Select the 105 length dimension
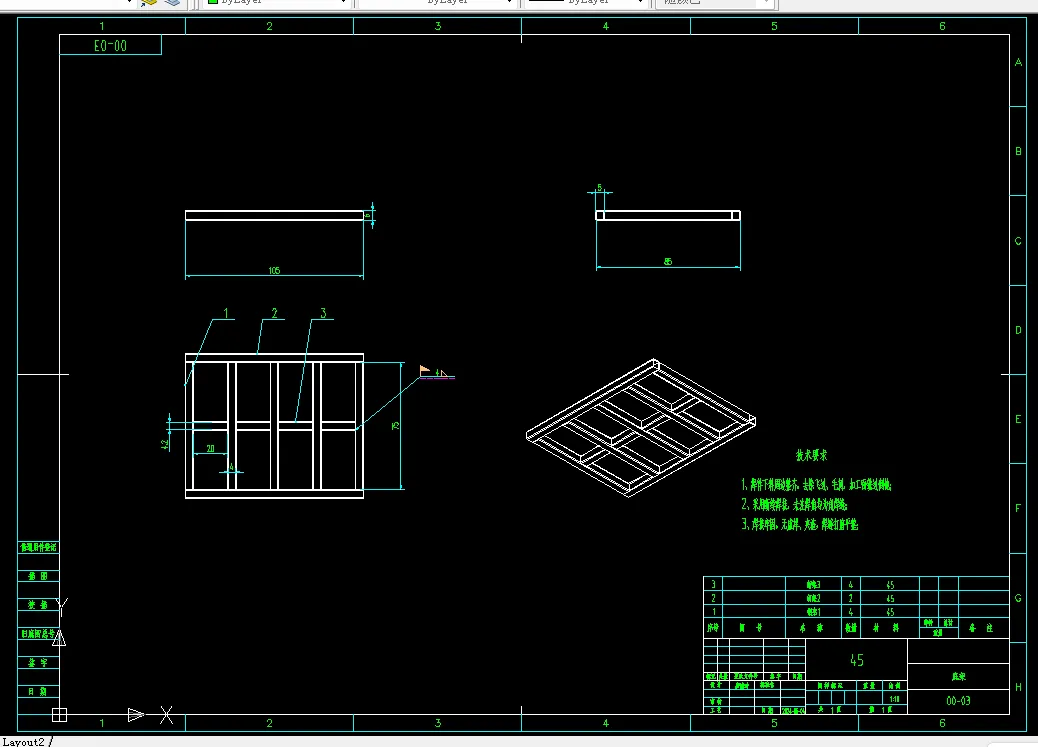 click(x=274, y=270)
